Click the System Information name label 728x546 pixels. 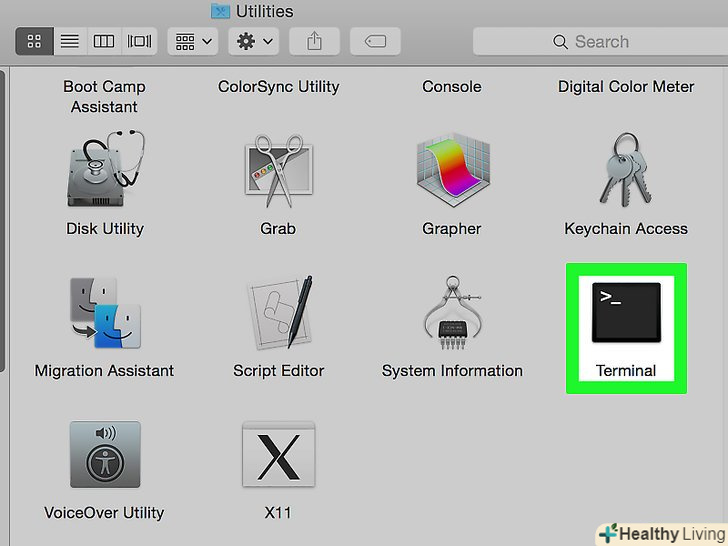pyautogui.click(x=452, y=371)
